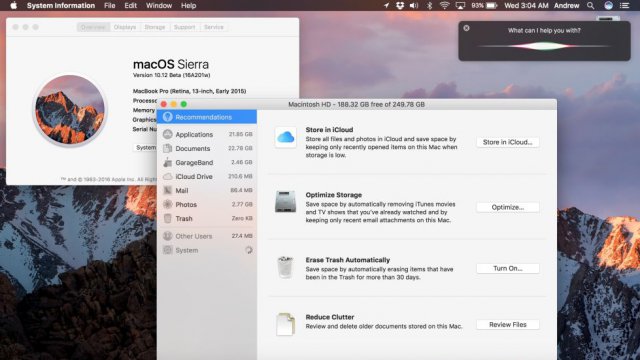Click the Photos flower sidebar icon
This screenshot has height=360, width=640.
167,204
